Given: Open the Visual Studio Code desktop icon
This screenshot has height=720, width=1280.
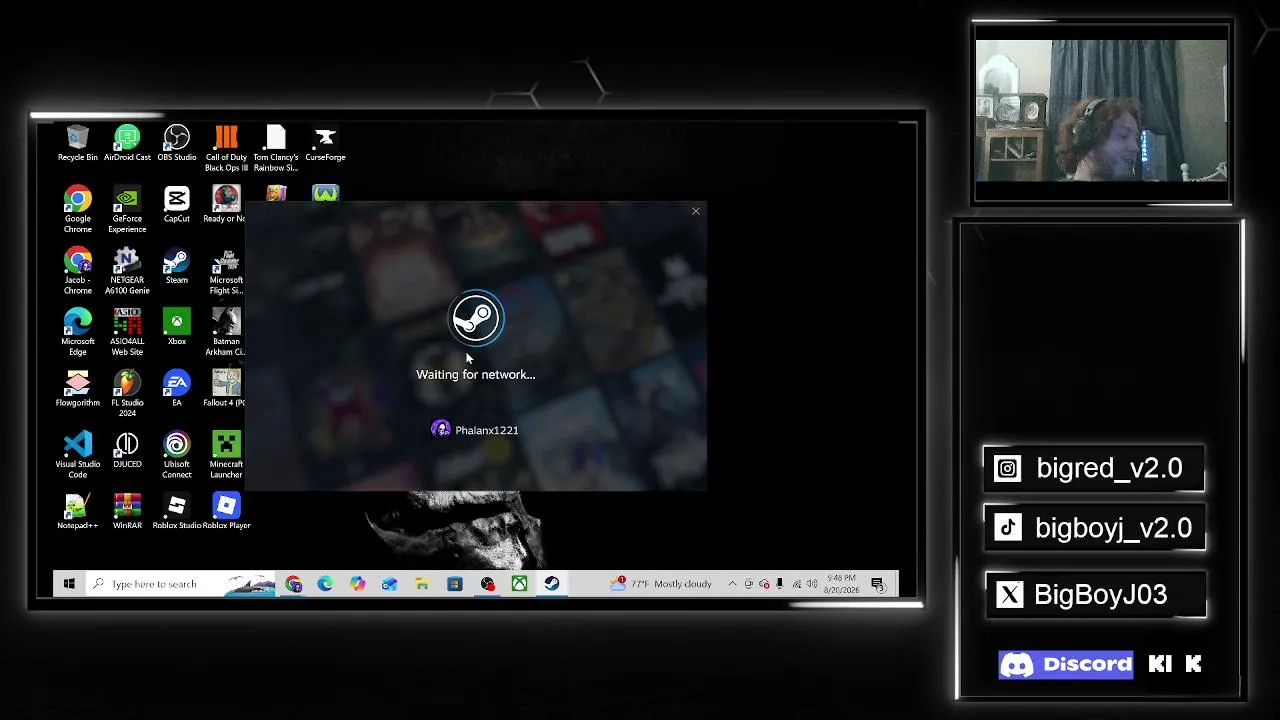Looking at the screenshot, I should [x=77, y=455].
